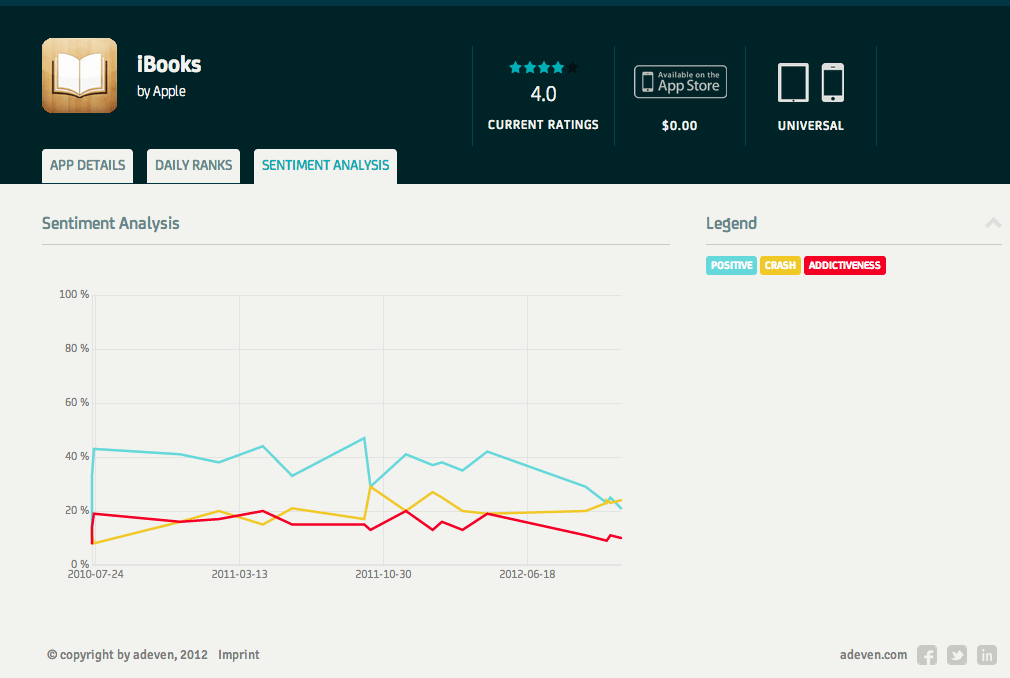This screenshot has width=1010, height=678.
Task: Toggle the Crash series in legend
Action: click(x=780, y=265)
